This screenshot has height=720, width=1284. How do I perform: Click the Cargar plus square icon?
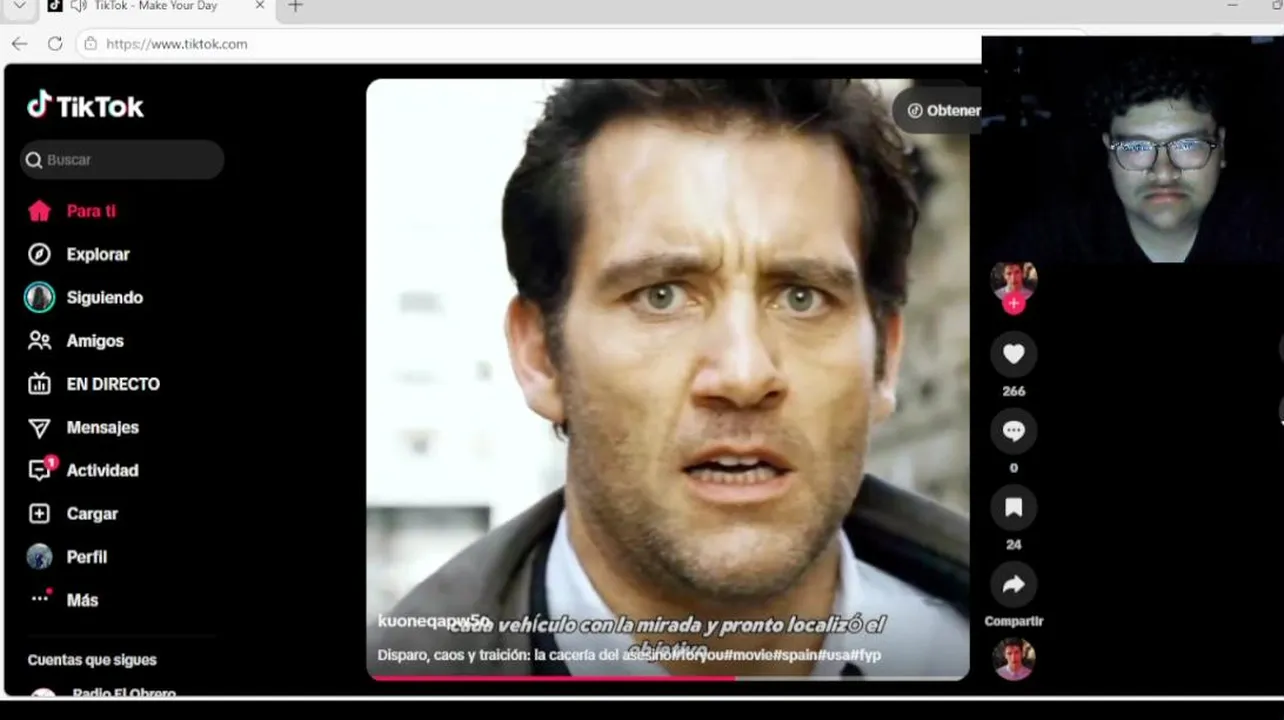pos(39,513)
